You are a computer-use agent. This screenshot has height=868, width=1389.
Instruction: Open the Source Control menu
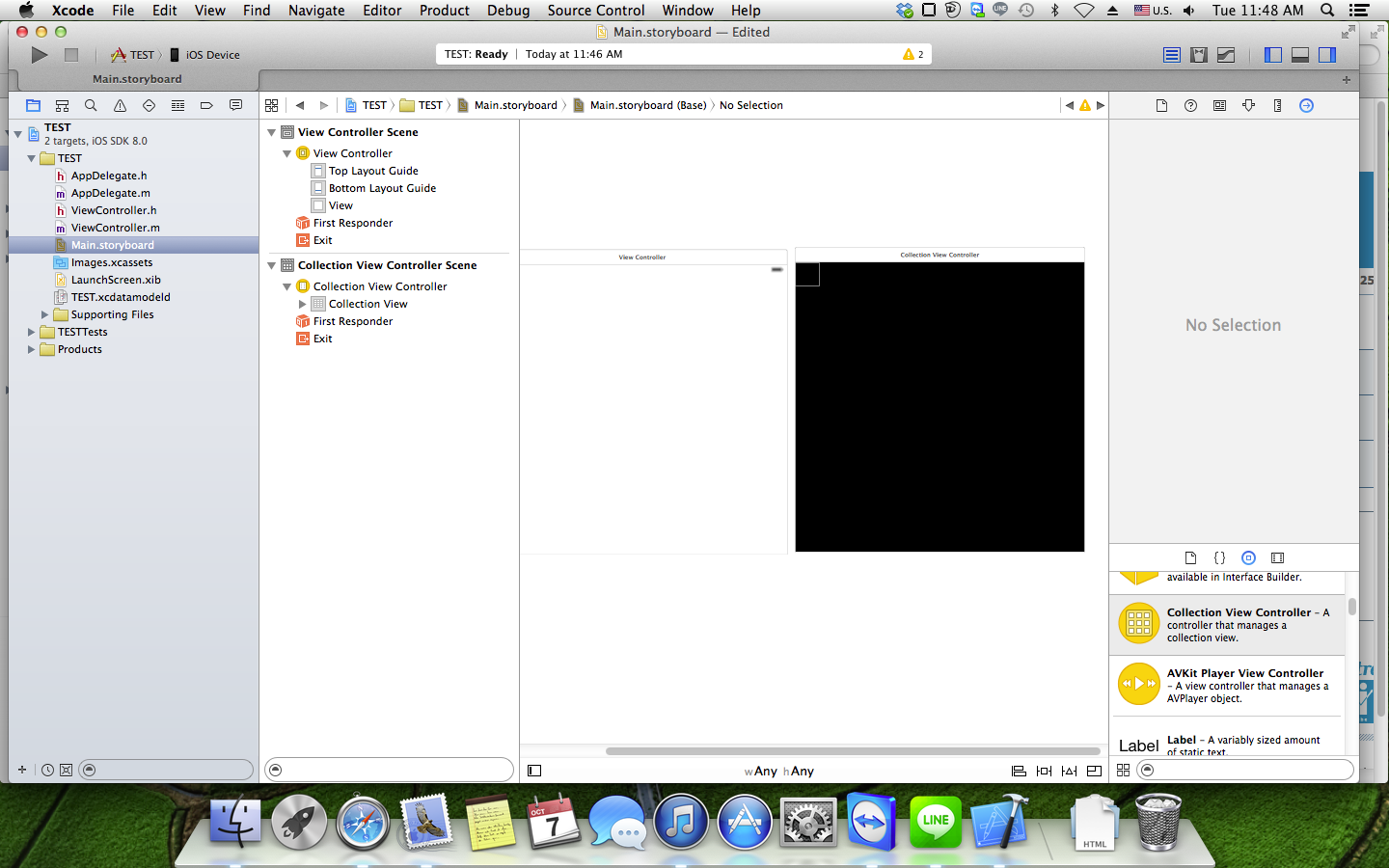tap(596, 10)
